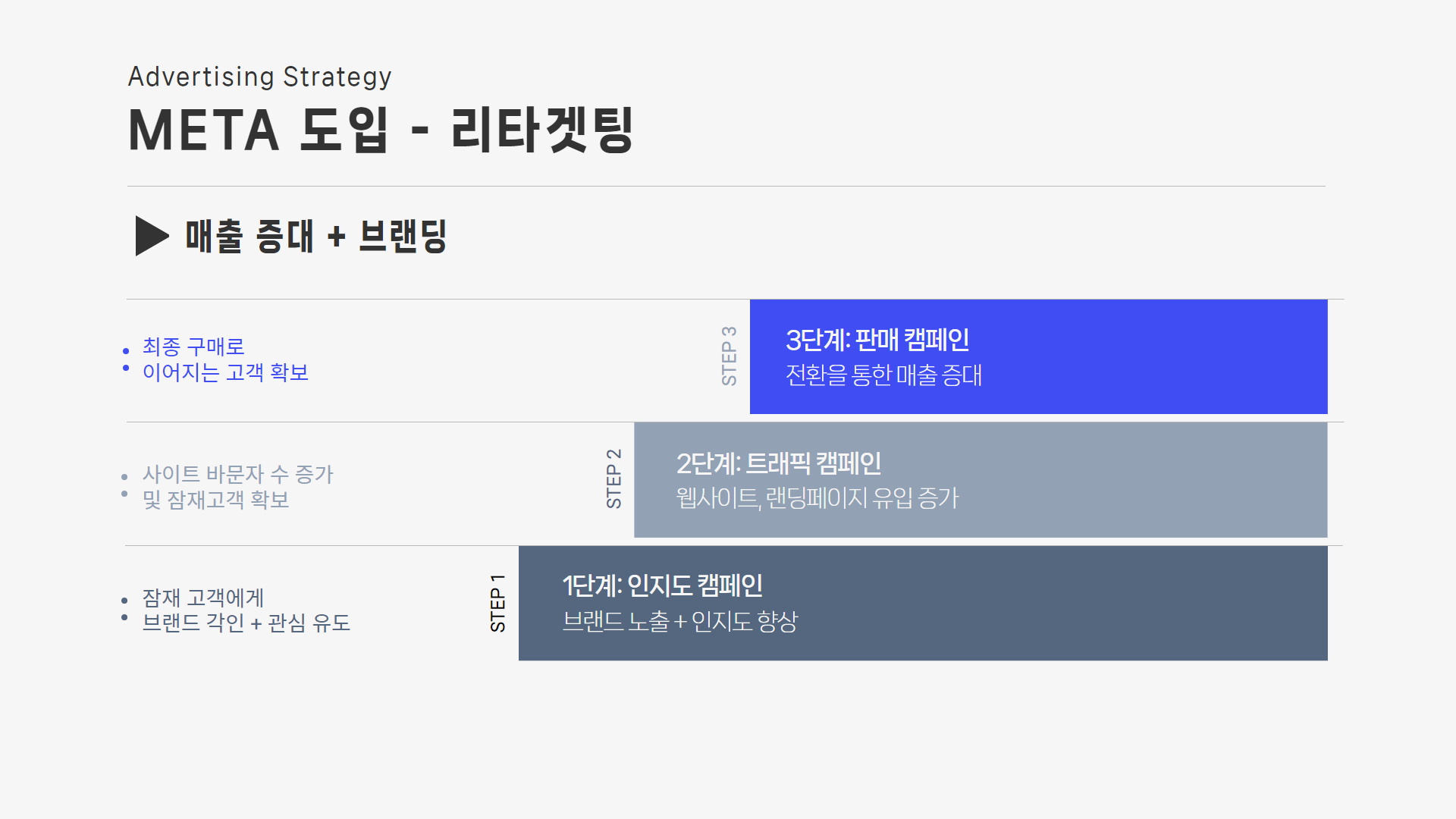Viewport: 1456px width, 819px height.
Task: Click '브랜드 각인 + 관심 유도' text
Action: (246, 623)
